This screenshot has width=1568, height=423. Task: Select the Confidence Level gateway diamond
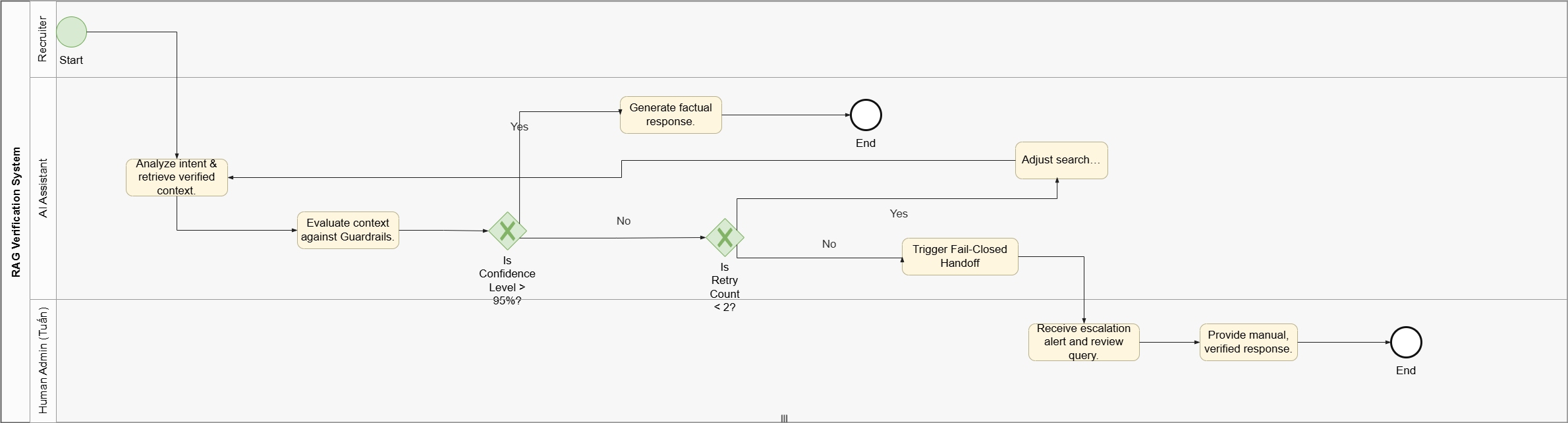(507, 231)
